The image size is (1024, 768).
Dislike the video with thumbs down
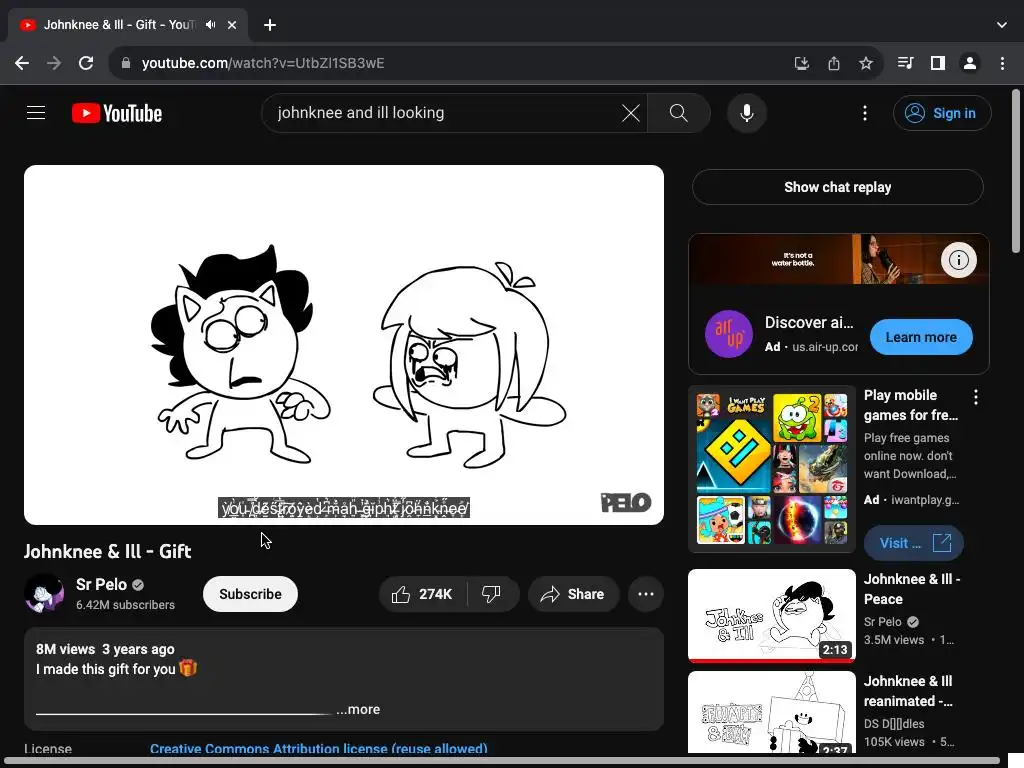(491, 594)
